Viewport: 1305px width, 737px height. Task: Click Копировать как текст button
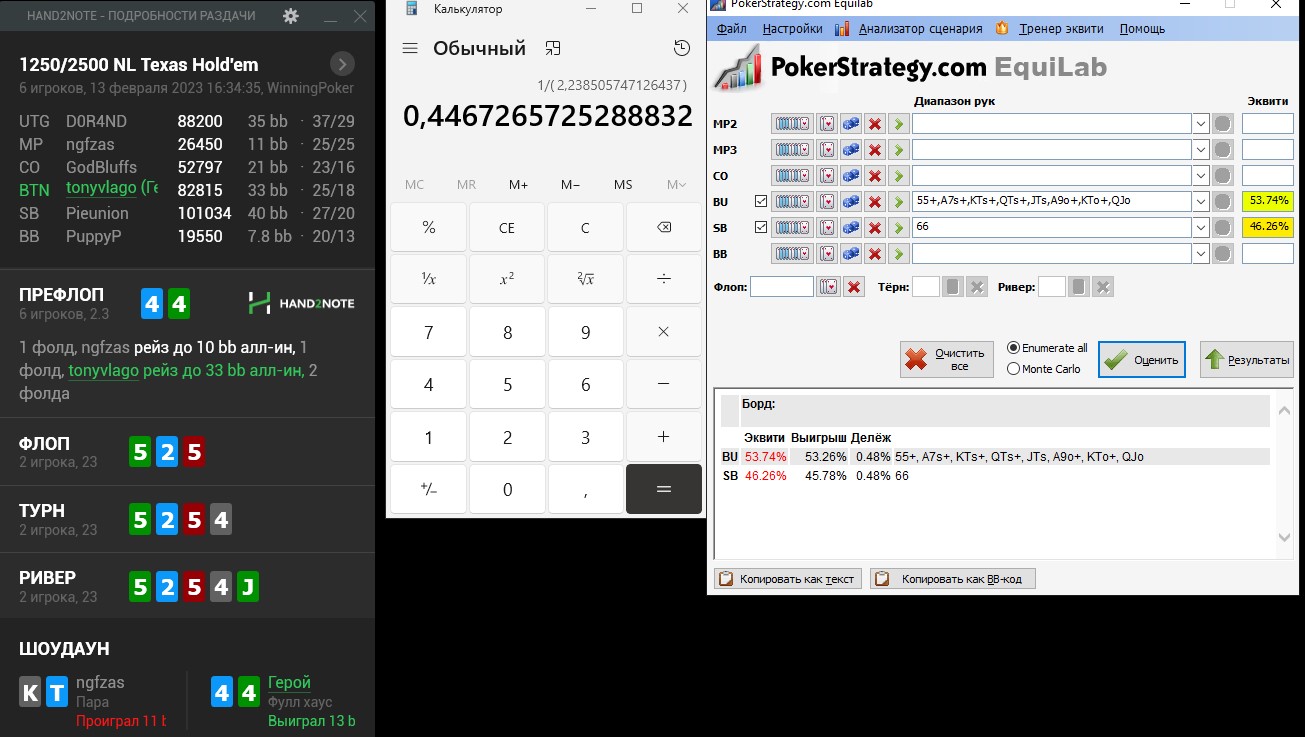[787, 579]
